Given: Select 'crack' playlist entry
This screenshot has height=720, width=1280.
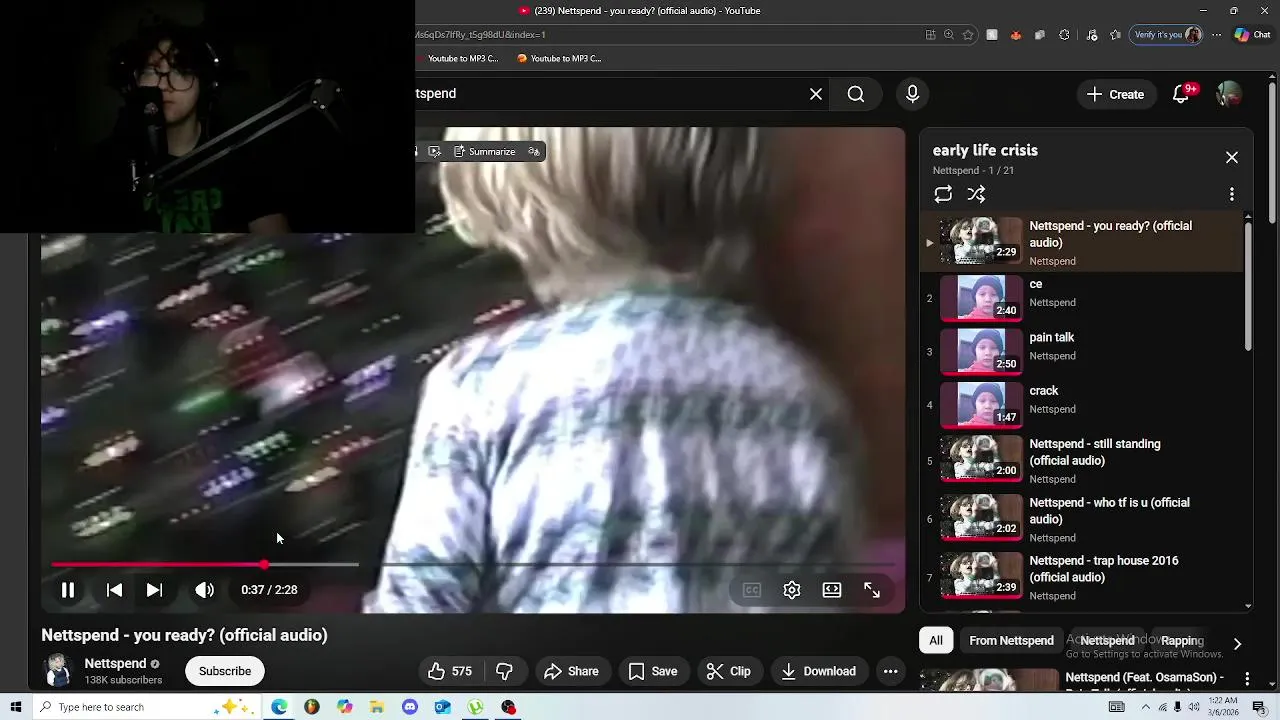Looking at the screenshot, I should (1082, 404).
